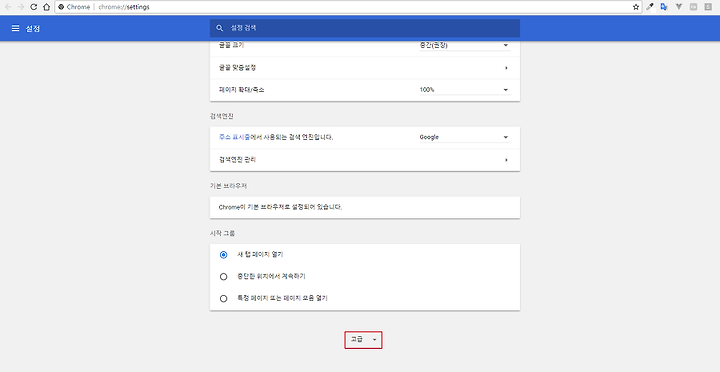Expand the 고급 advanced settings

tap(363, 340)
